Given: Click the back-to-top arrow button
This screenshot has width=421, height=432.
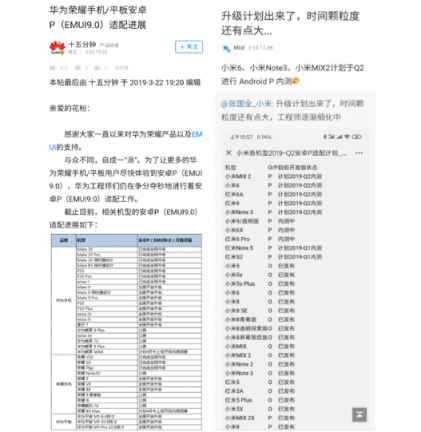Looking at the screenshot, I should point(359,414).
